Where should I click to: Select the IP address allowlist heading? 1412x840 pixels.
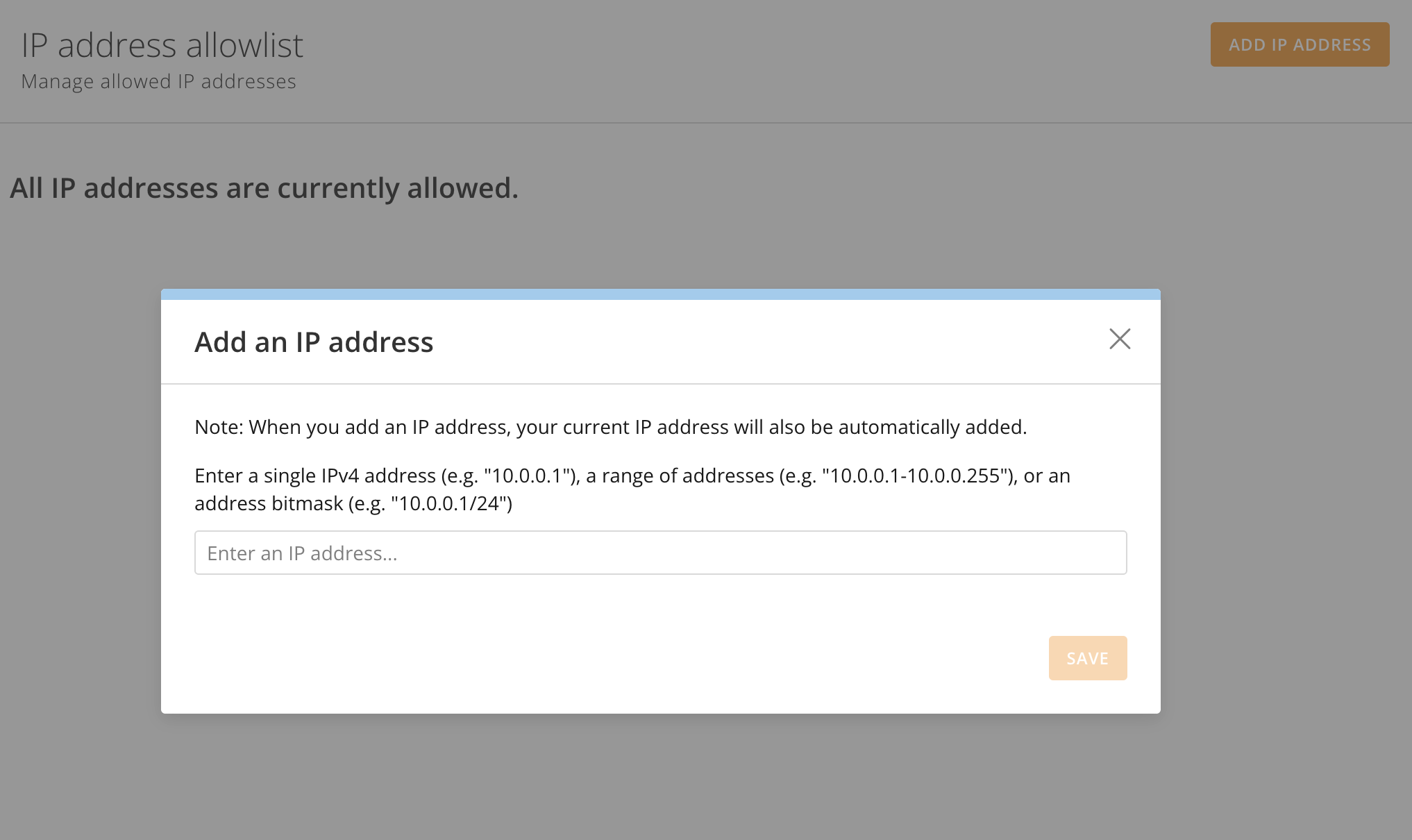pos(162,44)
